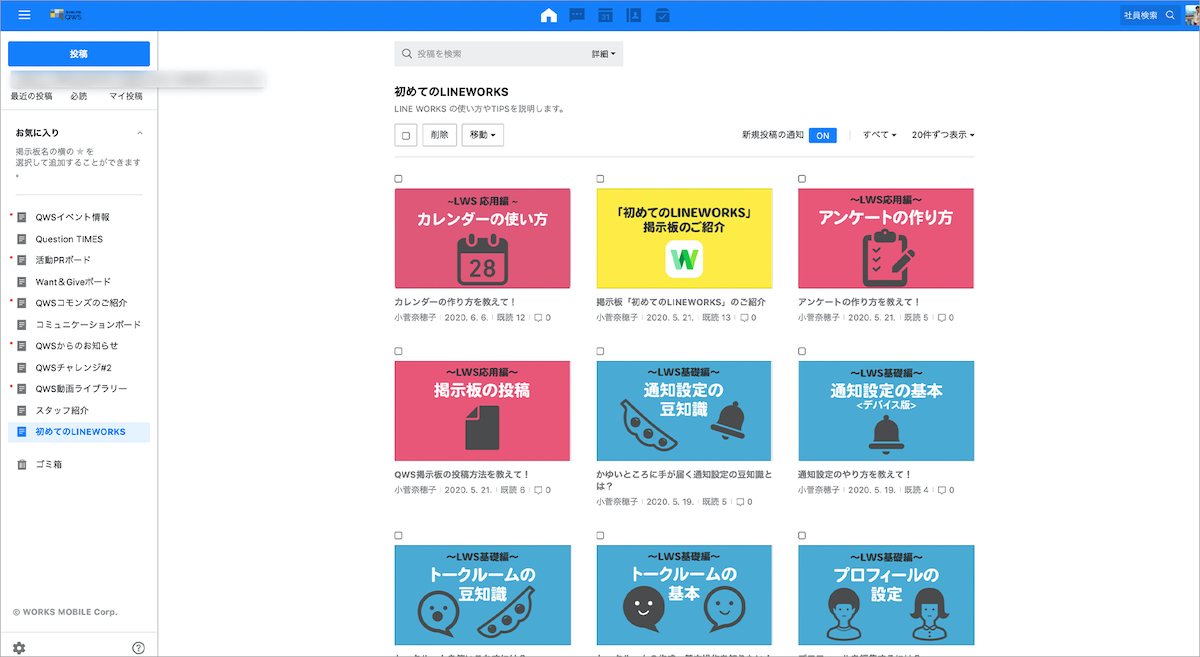Go to the Home icon in top bar
The height and width of the screenshot is (657, 1200).
pyautogui.click(x=548, y=15)
